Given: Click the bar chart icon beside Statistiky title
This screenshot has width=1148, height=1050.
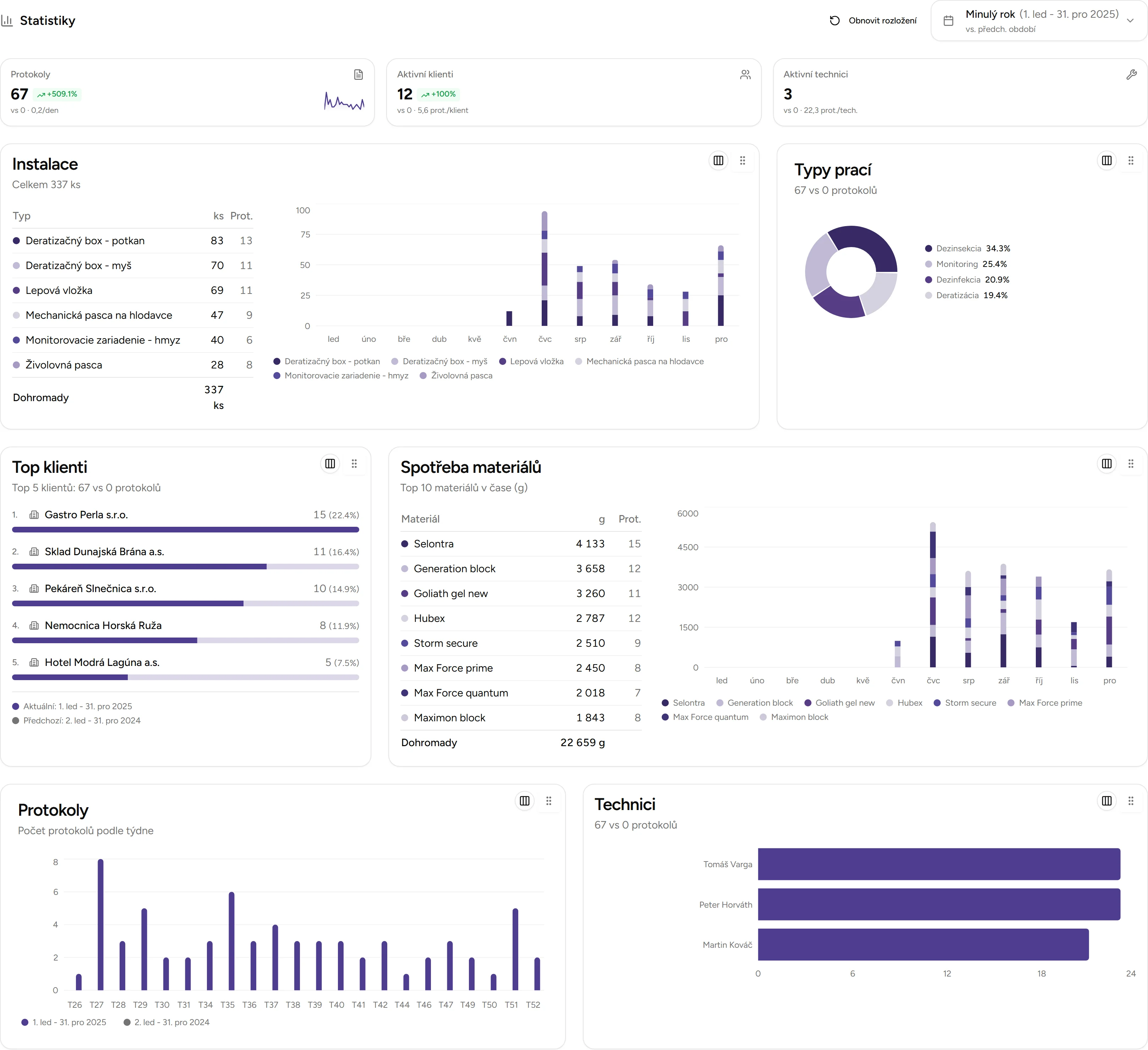Looking at the screenshot, I should [x=8, y=20].
